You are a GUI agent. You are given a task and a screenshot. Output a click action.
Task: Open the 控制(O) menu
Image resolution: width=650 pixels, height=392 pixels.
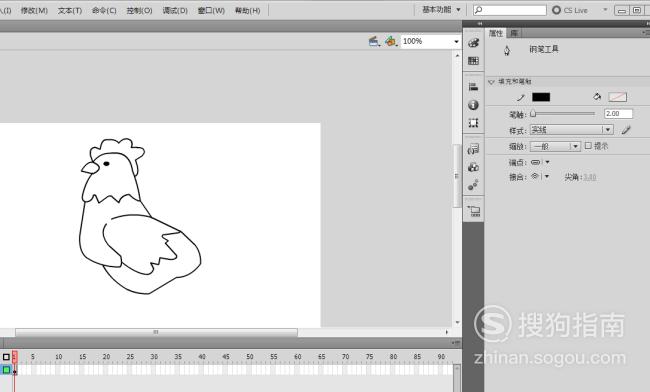pos(139,10)
